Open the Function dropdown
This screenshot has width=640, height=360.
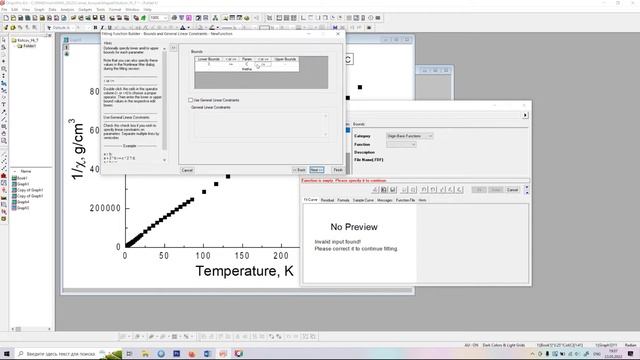(401, 144)
